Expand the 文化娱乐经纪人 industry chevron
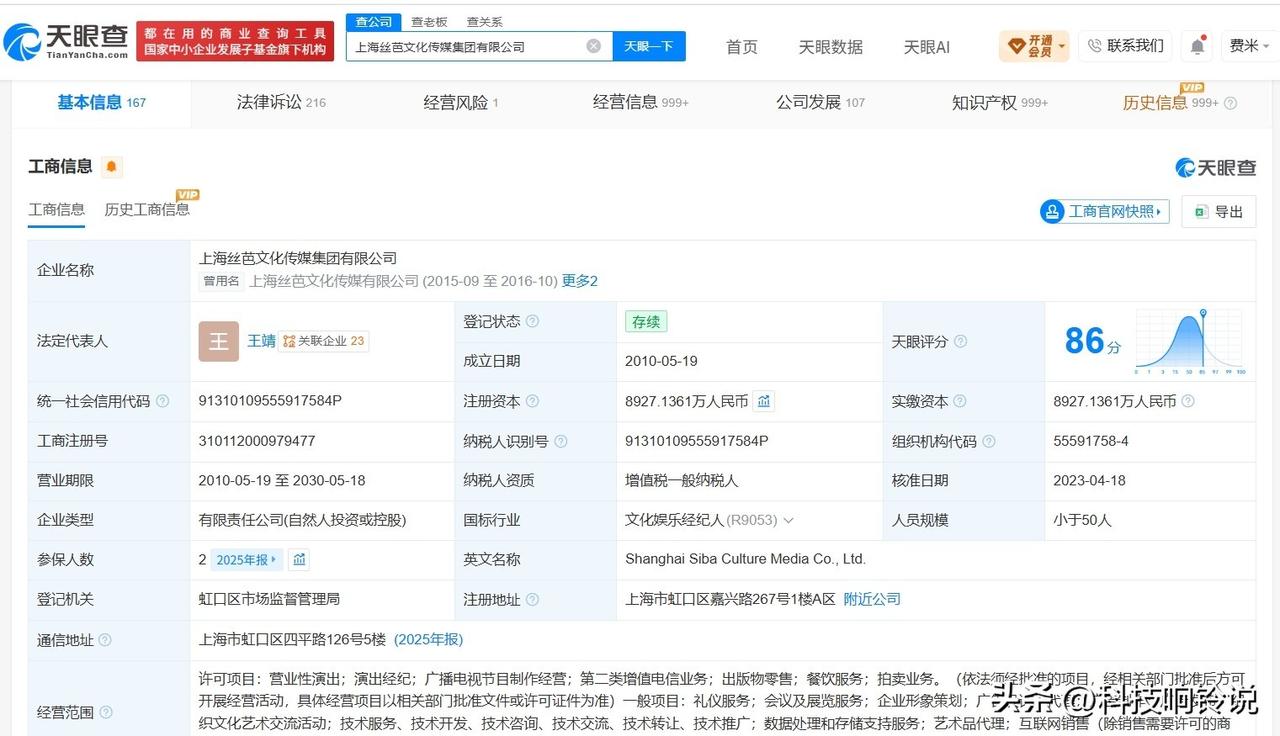Viewport: 1280px width, 736px height. coord(788,520)
